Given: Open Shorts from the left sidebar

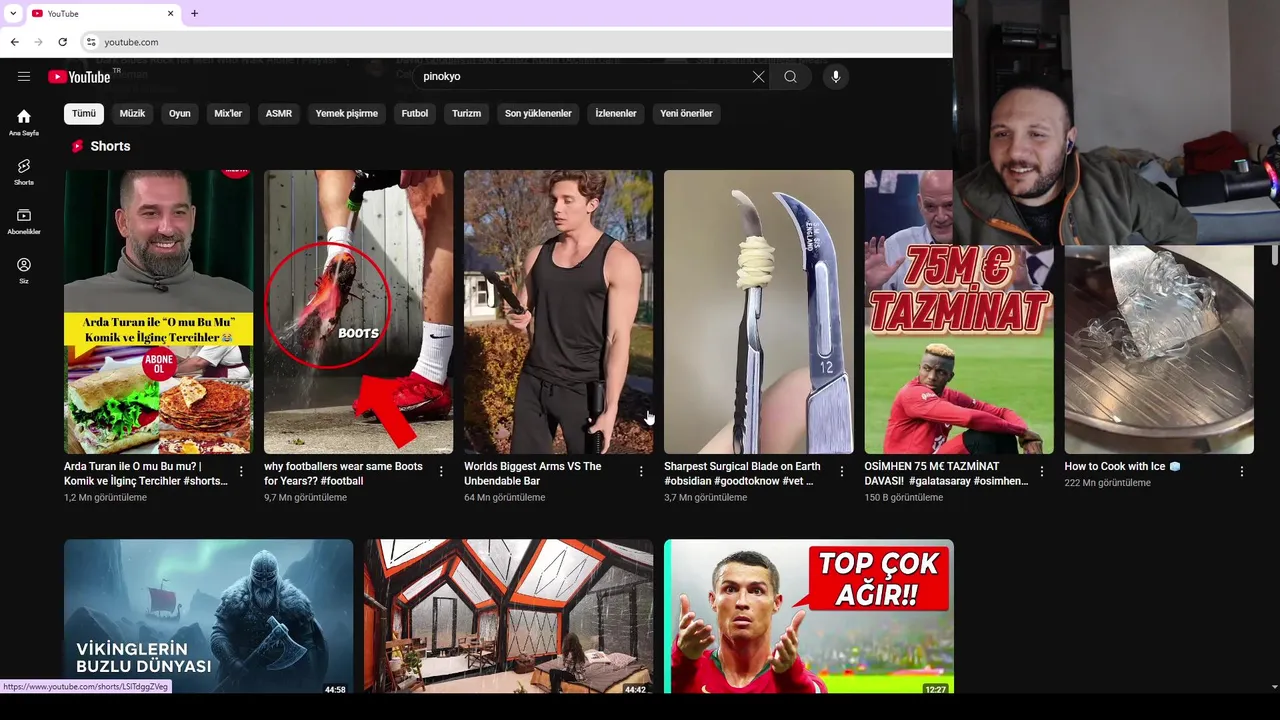Looking at the screenshot, I should pos(24,172).
